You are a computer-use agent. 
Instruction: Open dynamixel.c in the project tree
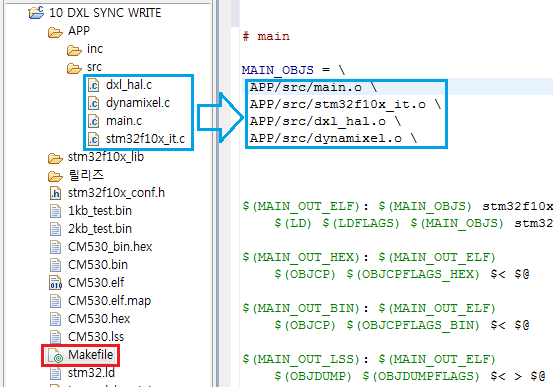tap(138, 103)
